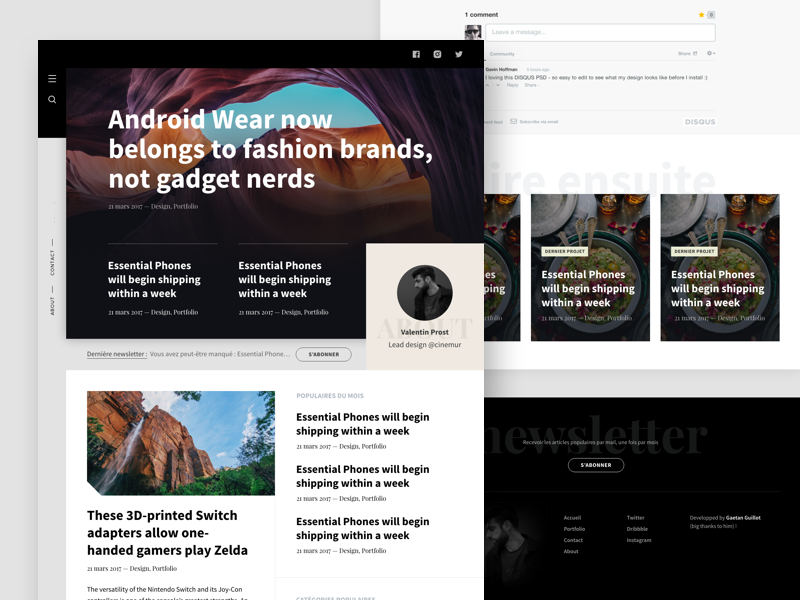Click "Lead design @cinemur" text
Image resolution: width=800 pixels, height=600 pixels.
424,345
